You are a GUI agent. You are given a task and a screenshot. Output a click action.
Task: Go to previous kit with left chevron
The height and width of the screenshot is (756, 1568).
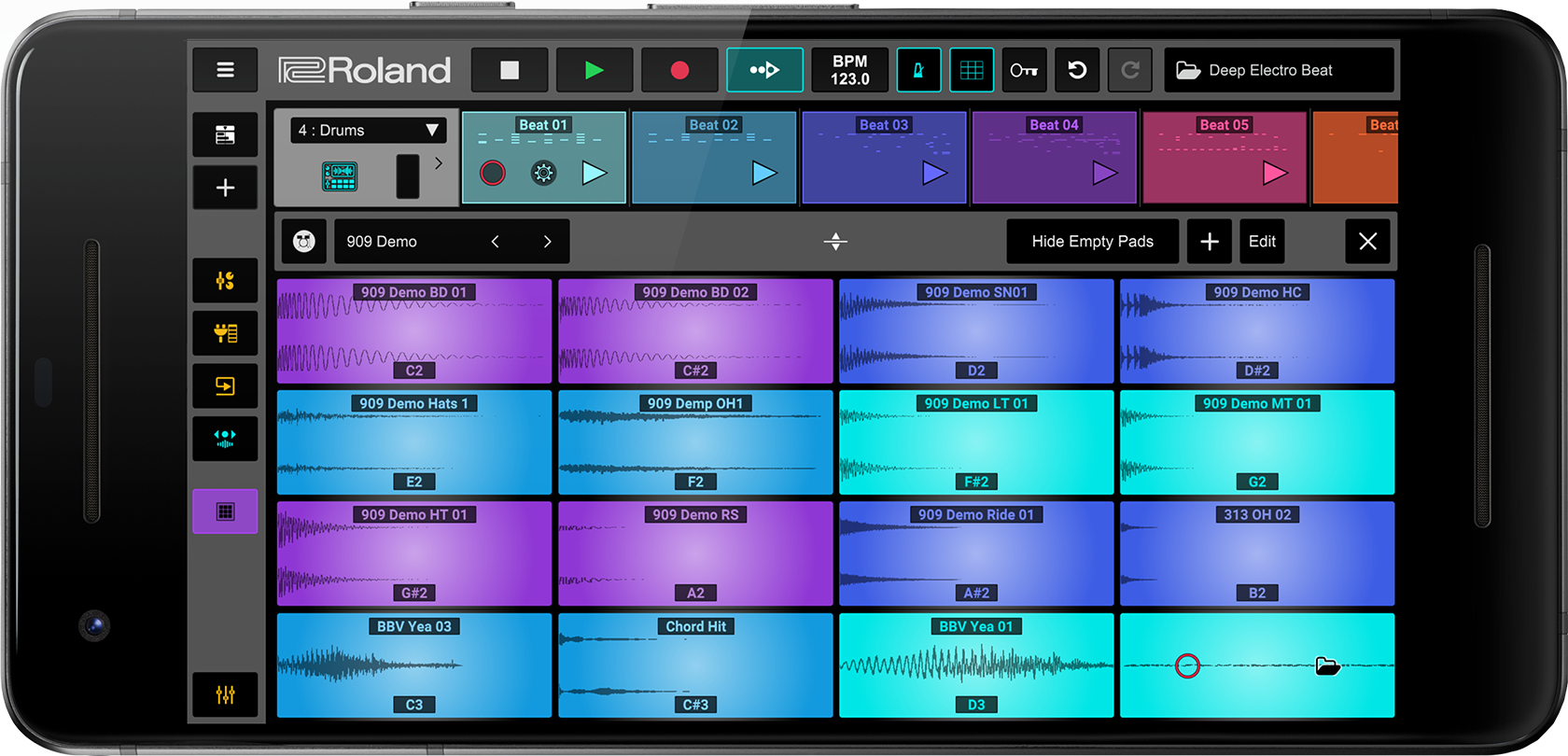coord(496,242)
